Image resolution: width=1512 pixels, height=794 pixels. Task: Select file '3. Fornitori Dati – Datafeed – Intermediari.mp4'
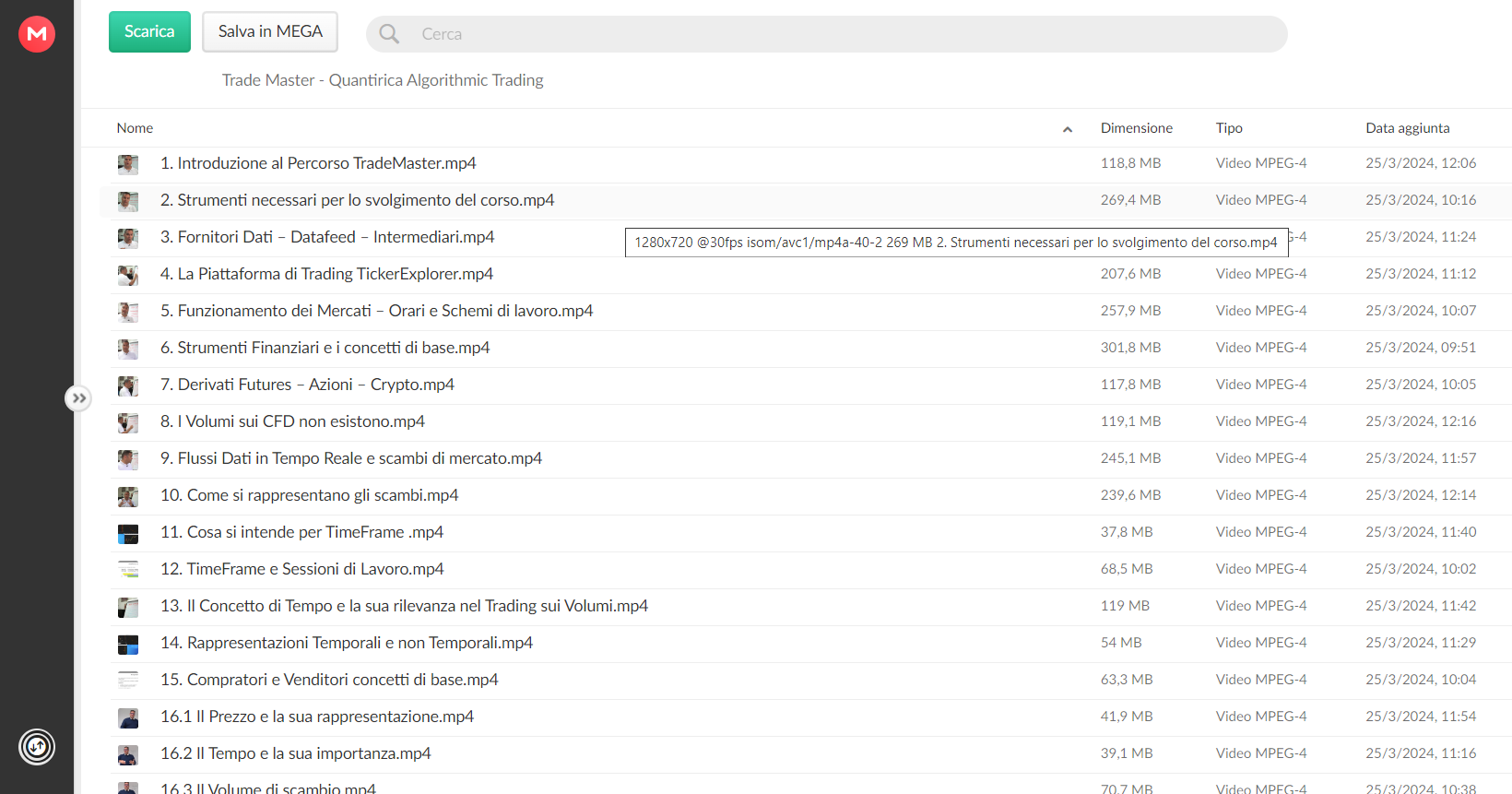pyautogui.click(x=327, y=237)
